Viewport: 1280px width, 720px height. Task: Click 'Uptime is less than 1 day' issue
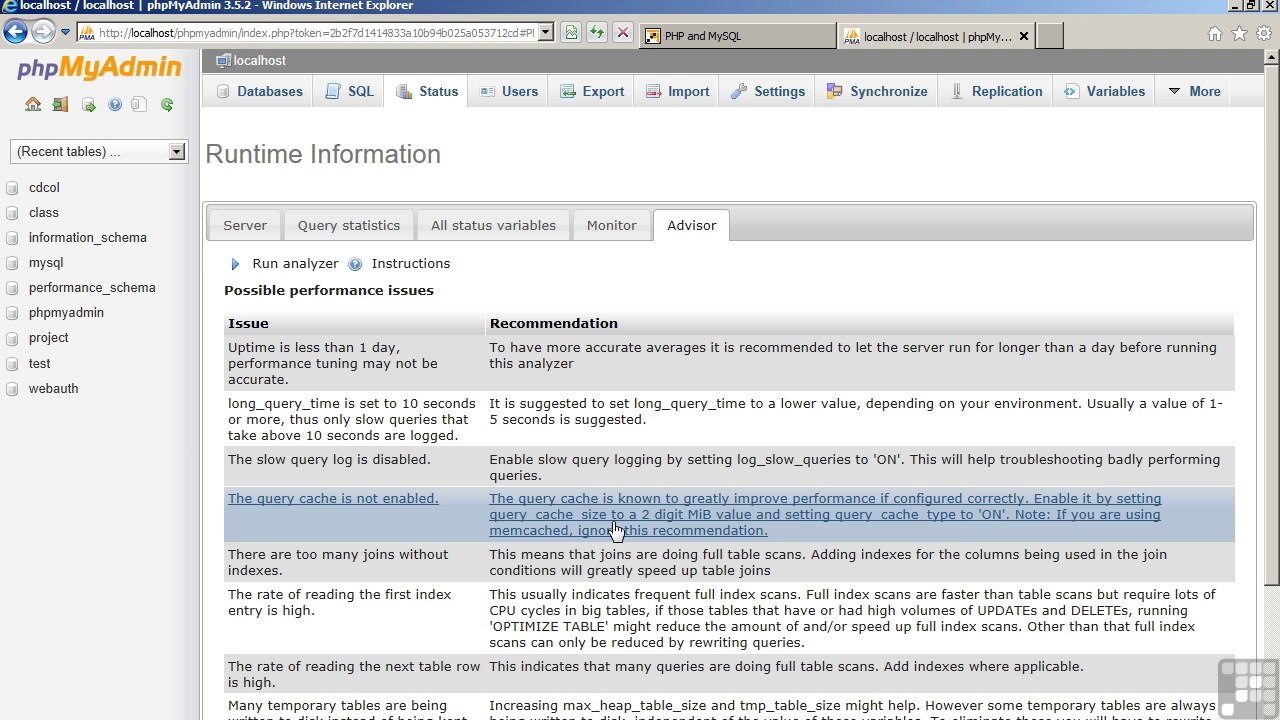tap(332, 363)
